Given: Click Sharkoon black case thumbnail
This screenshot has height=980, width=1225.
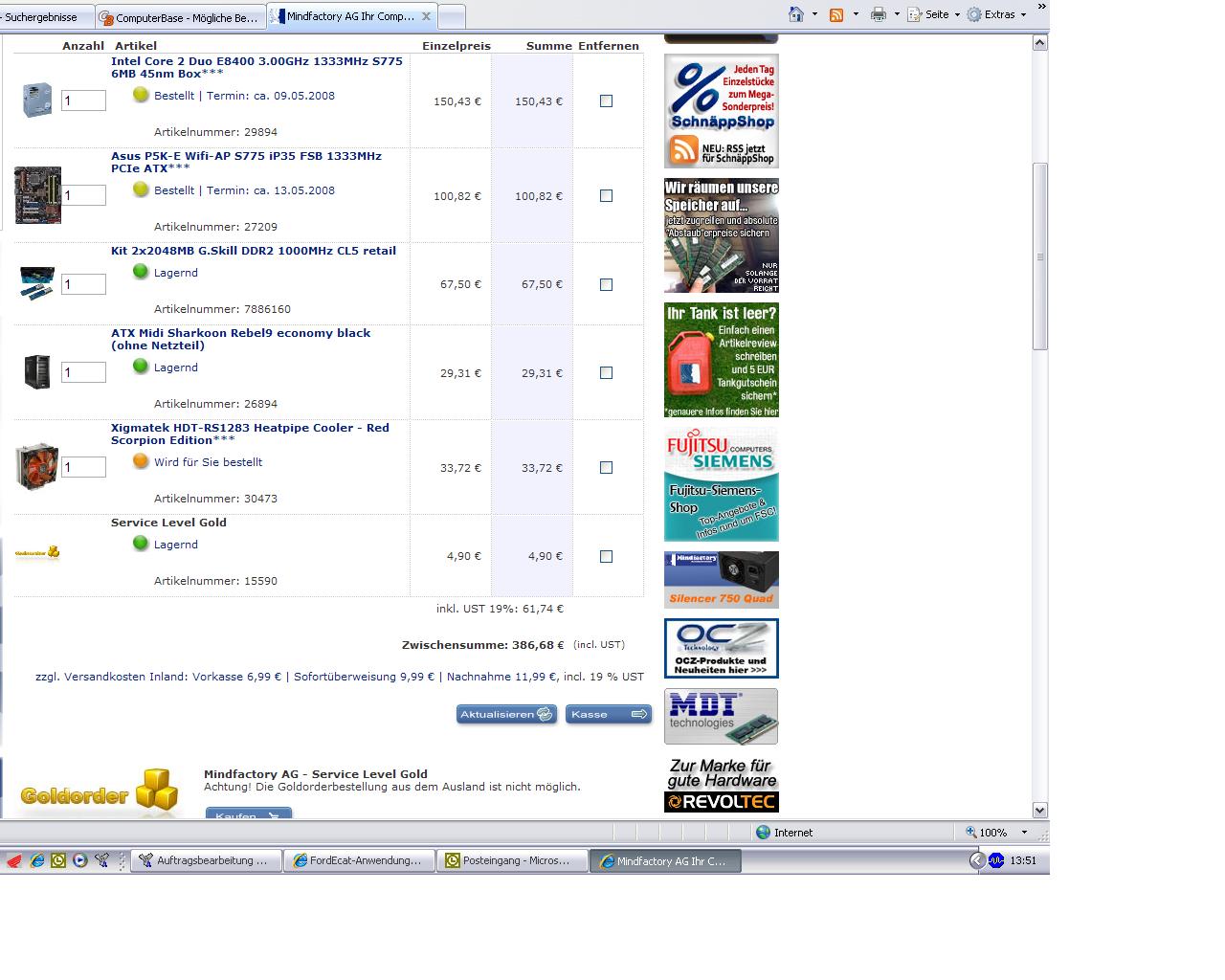Looking at the screenshot, I should pyautogui.click(x=37, y=372).
